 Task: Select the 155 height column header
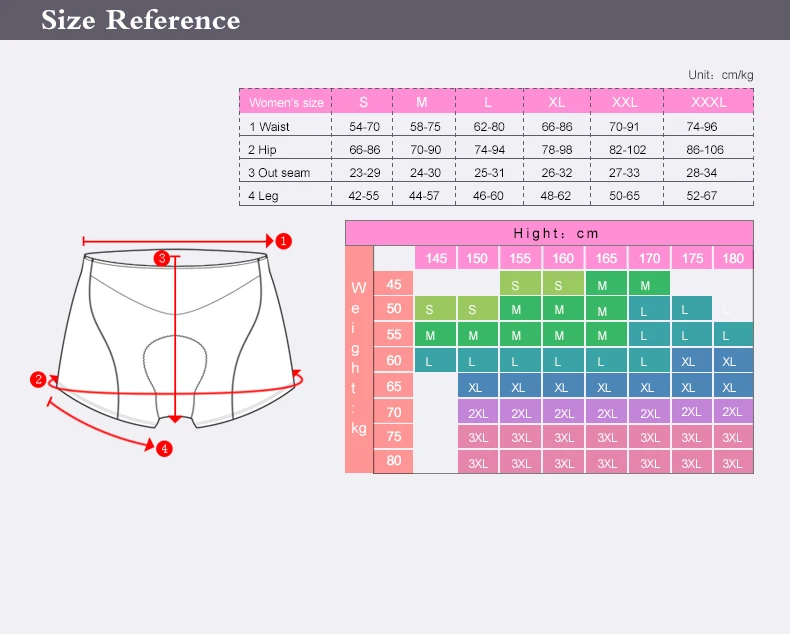pyautogui.click(x=520, y=259)
